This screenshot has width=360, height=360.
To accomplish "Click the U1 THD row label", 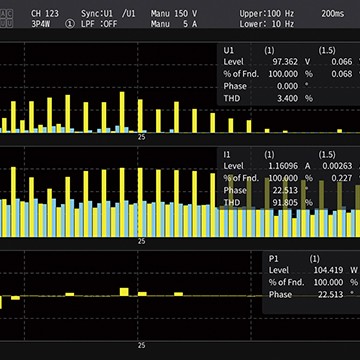I will (232, 98).
